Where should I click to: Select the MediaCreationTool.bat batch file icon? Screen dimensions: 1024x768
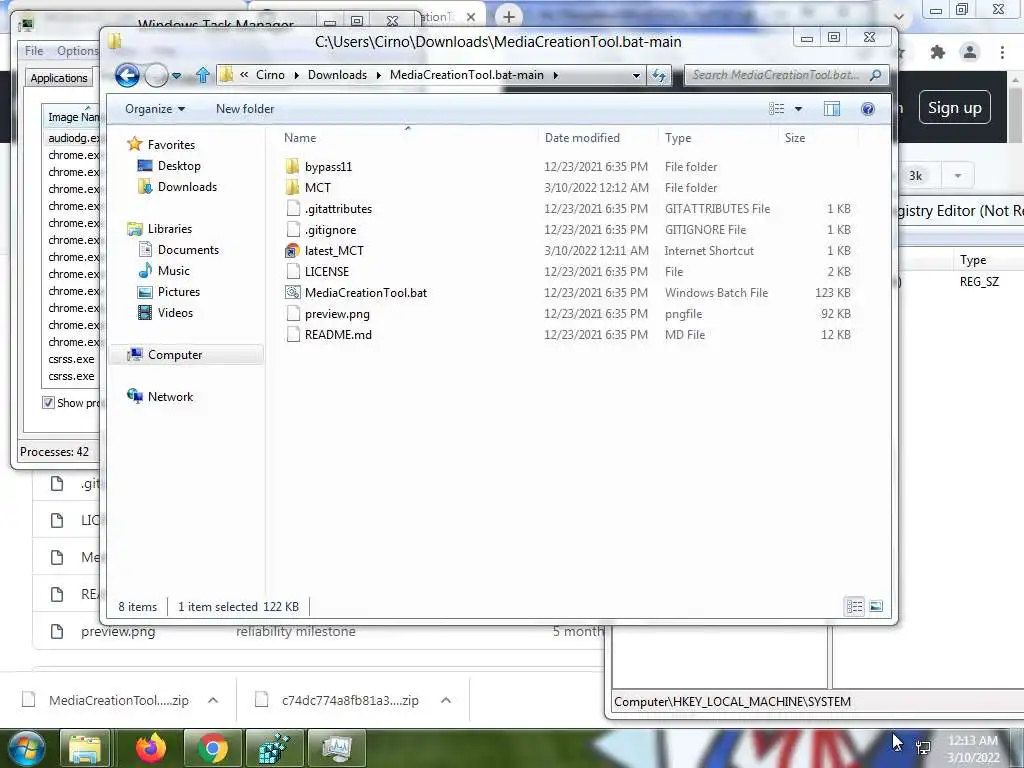click(x=293, y=293)
